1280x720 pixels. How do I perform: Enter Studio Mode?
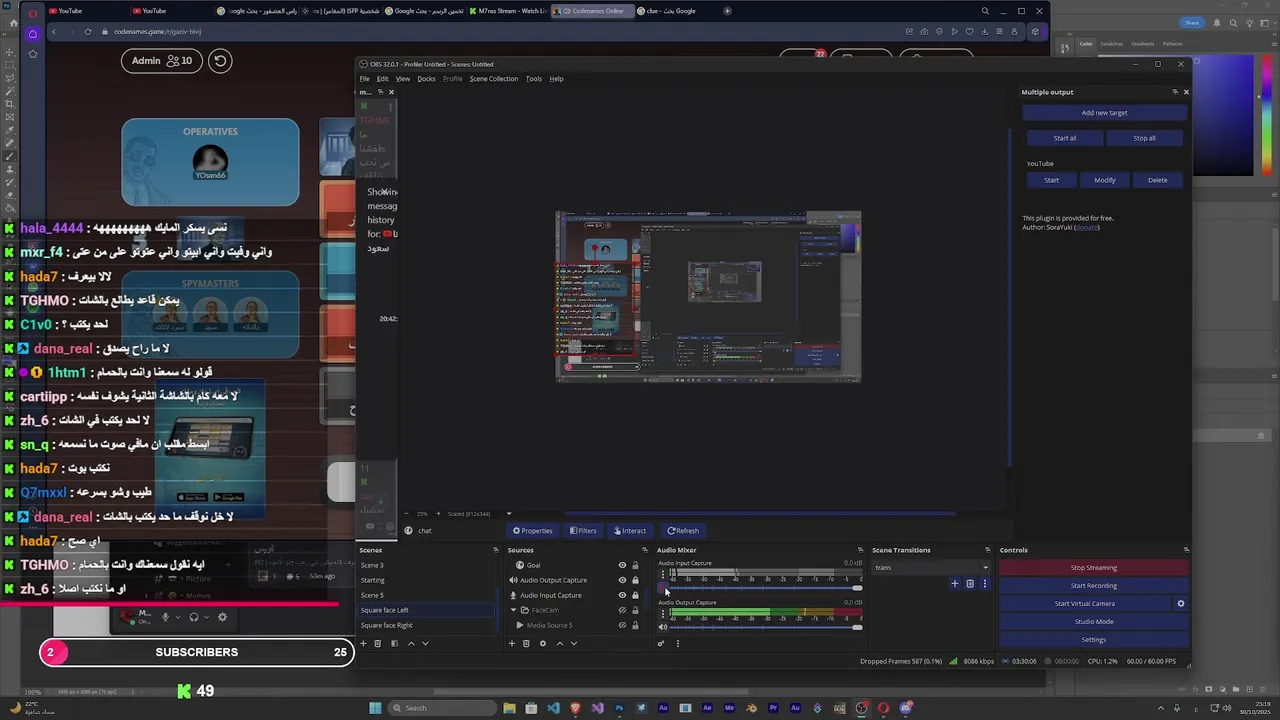click(x=1093, y=622)
